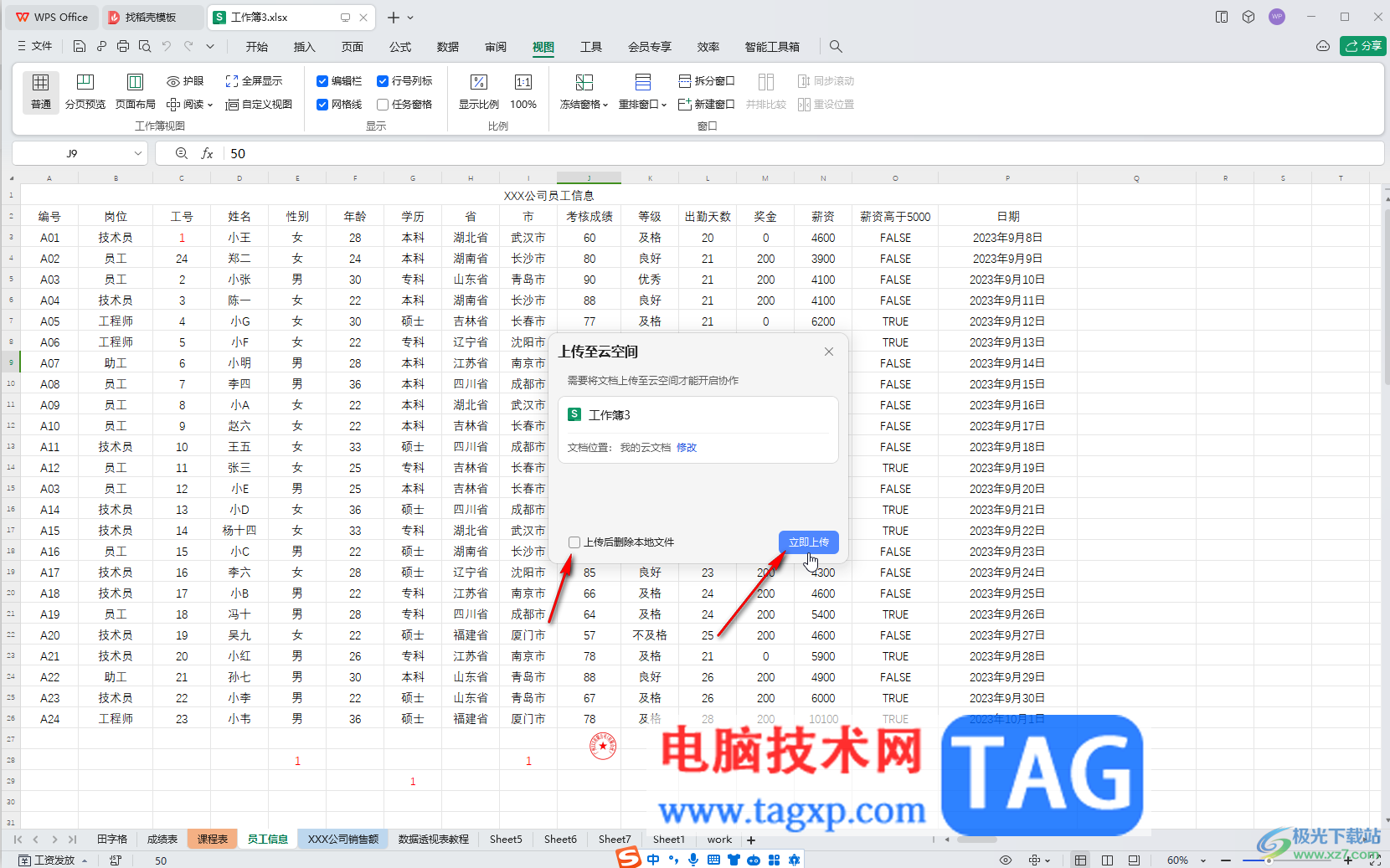1390x868 pixels.
Task: Click the formula bar input showing 50
Action: (x=804, y=154)
